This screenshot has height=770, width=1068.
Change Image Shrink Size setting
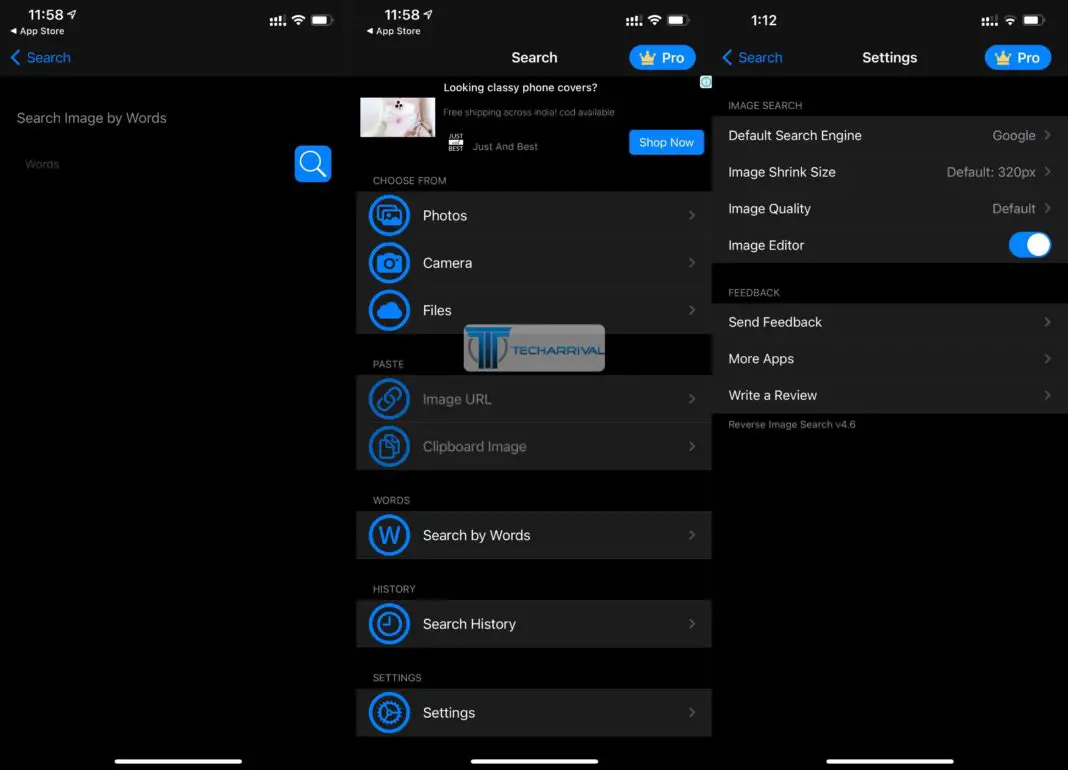coord(888,172)
